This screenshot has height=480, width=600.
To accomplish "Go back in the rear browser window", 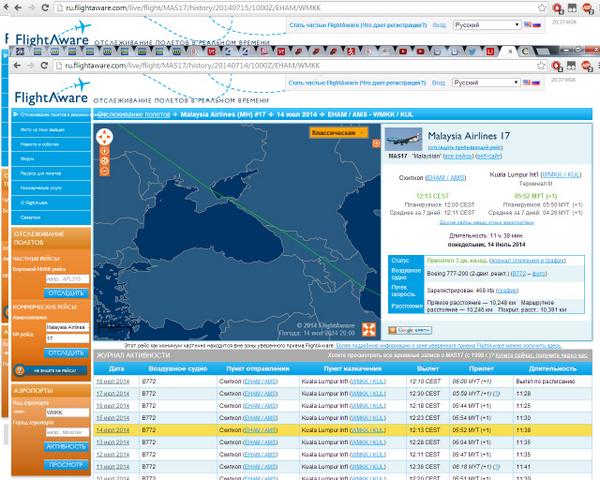I will [18, 8].
